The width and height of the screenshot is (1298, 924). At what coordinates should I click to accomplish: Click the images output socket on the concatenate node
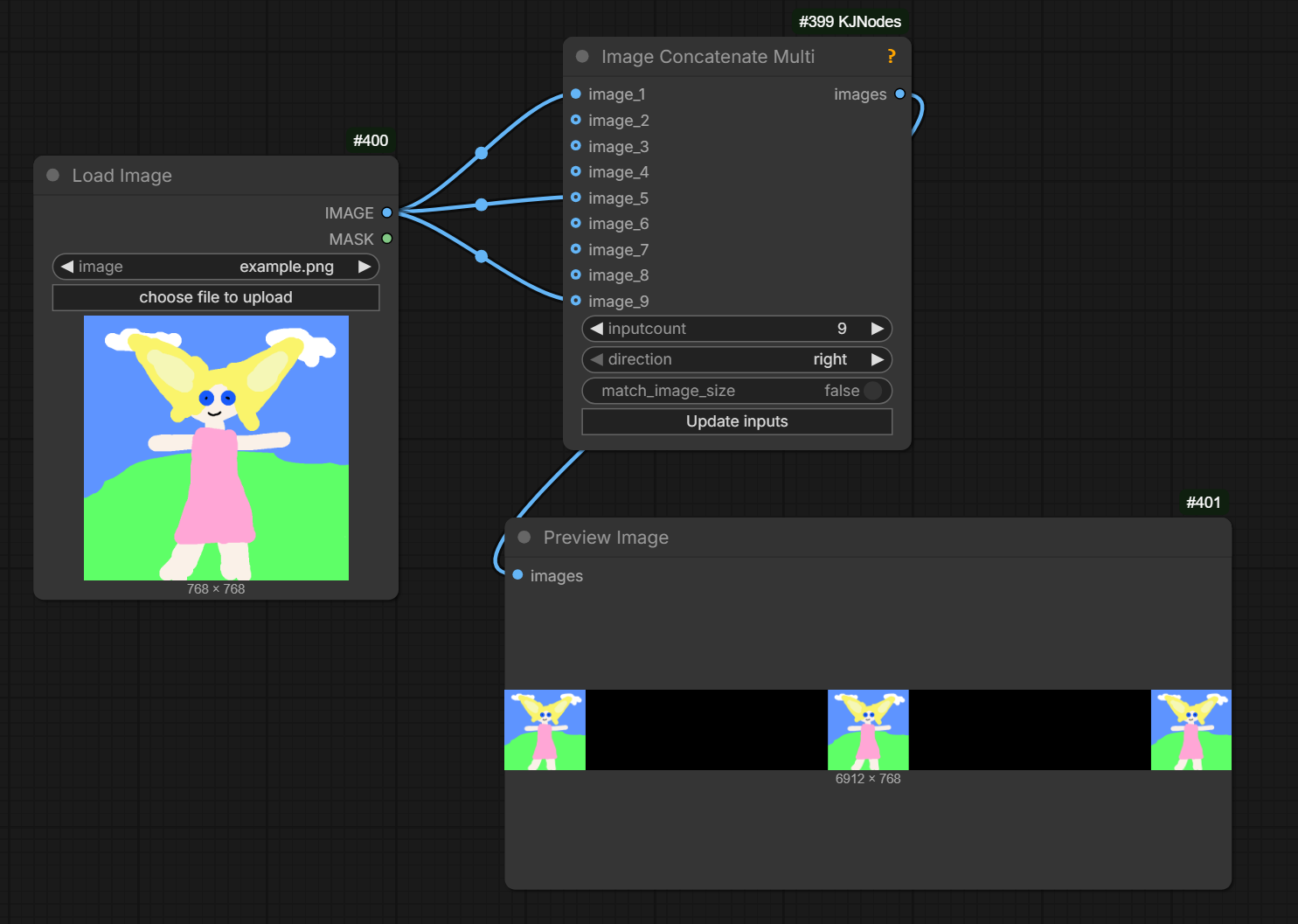pos(899,94)
